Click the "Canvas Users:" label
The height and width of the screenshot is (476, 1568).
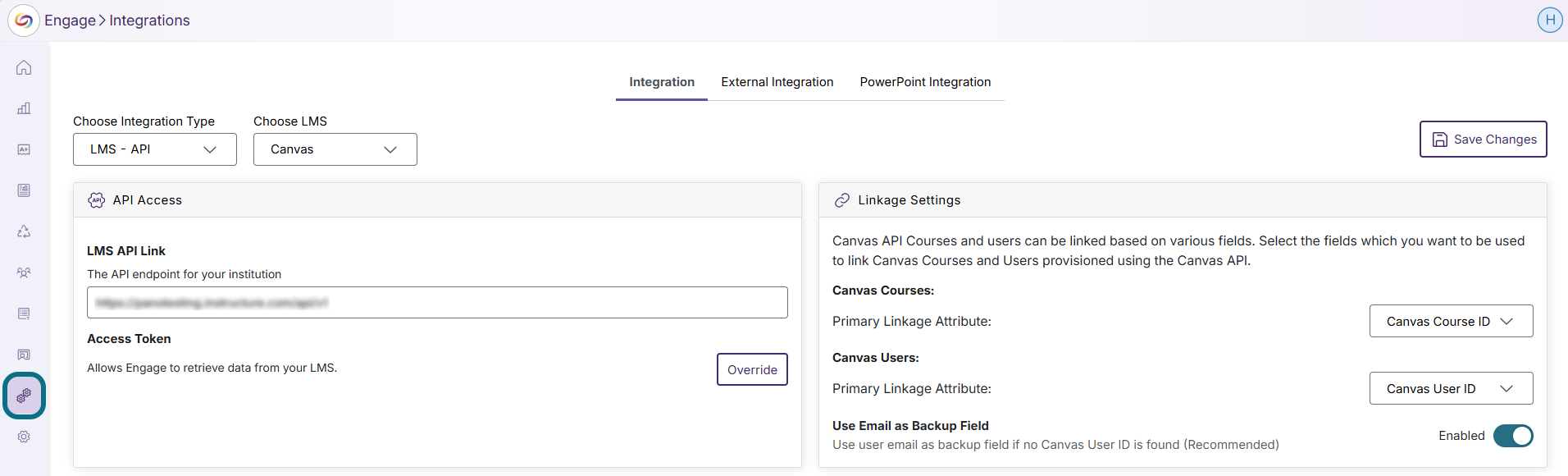point(876,358)
